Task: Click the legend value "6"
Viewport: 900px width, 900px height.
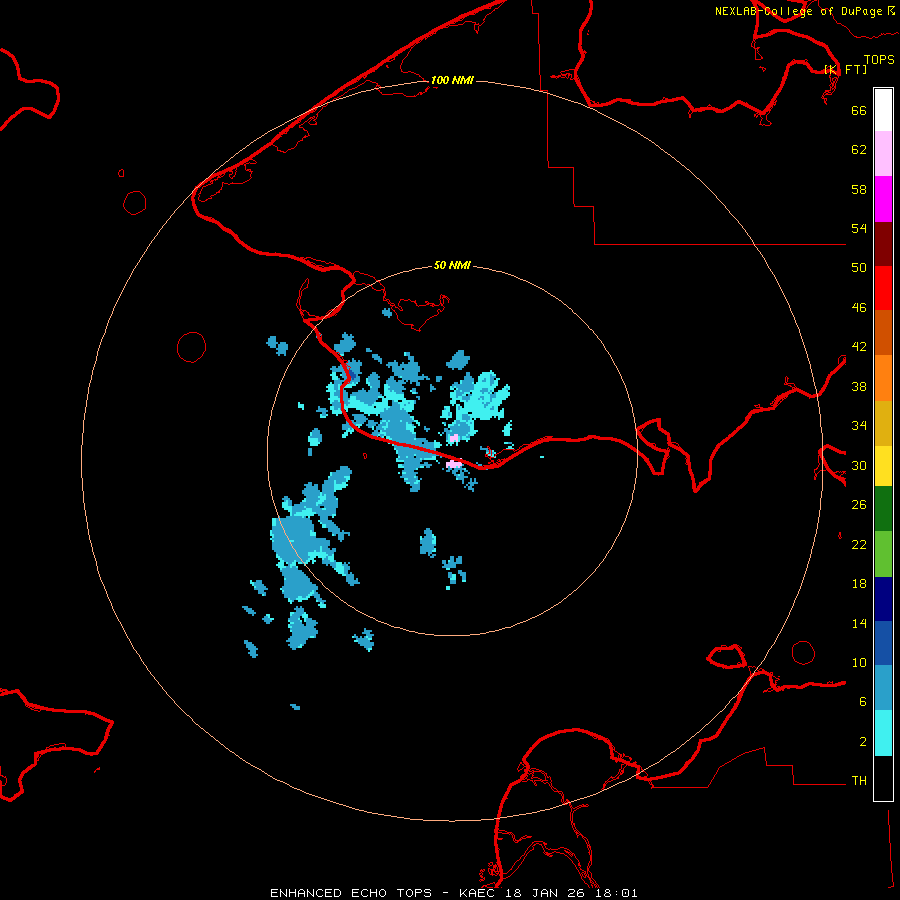Action: pos(863,702)
